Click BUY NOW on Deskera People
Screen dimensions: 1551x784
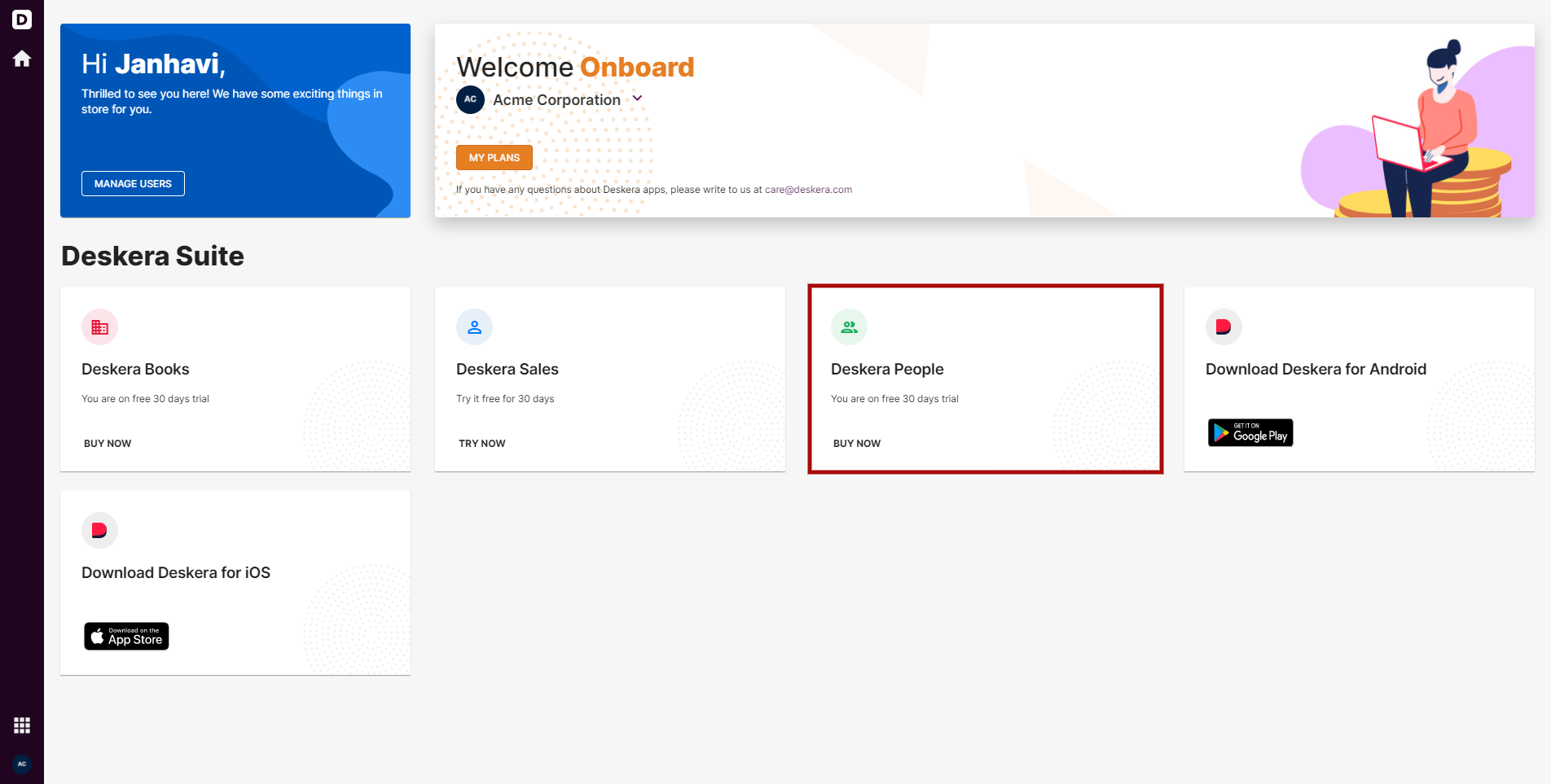857,444
